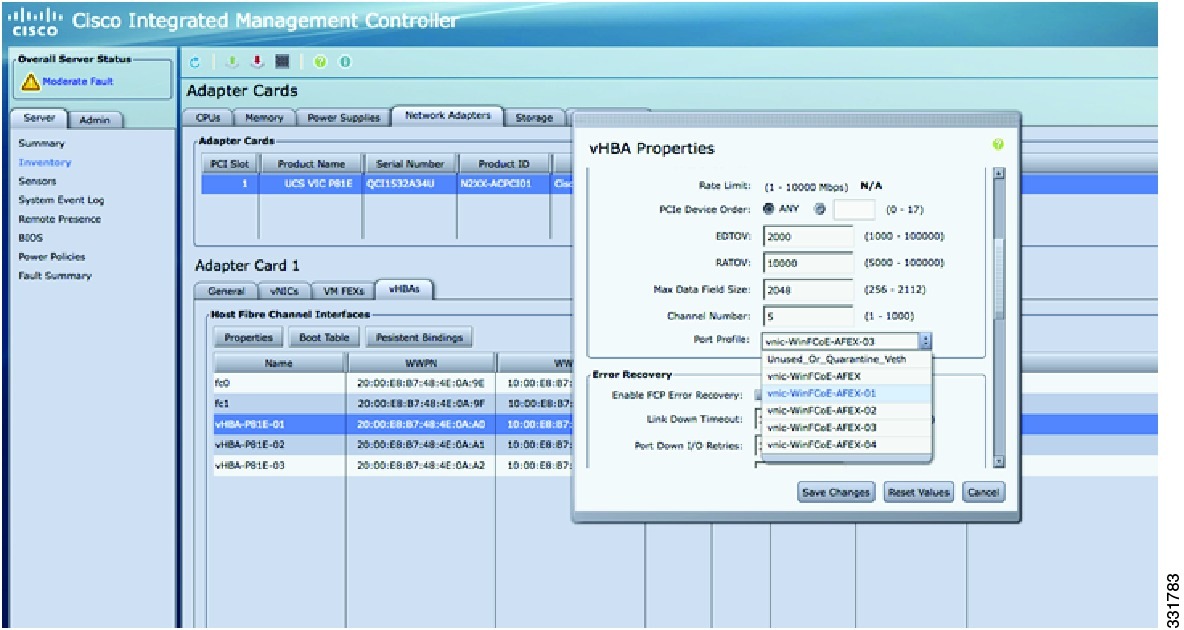Switch to the General tab of Adapter Card 1
Screen dimensions: 1184x630
226,292
